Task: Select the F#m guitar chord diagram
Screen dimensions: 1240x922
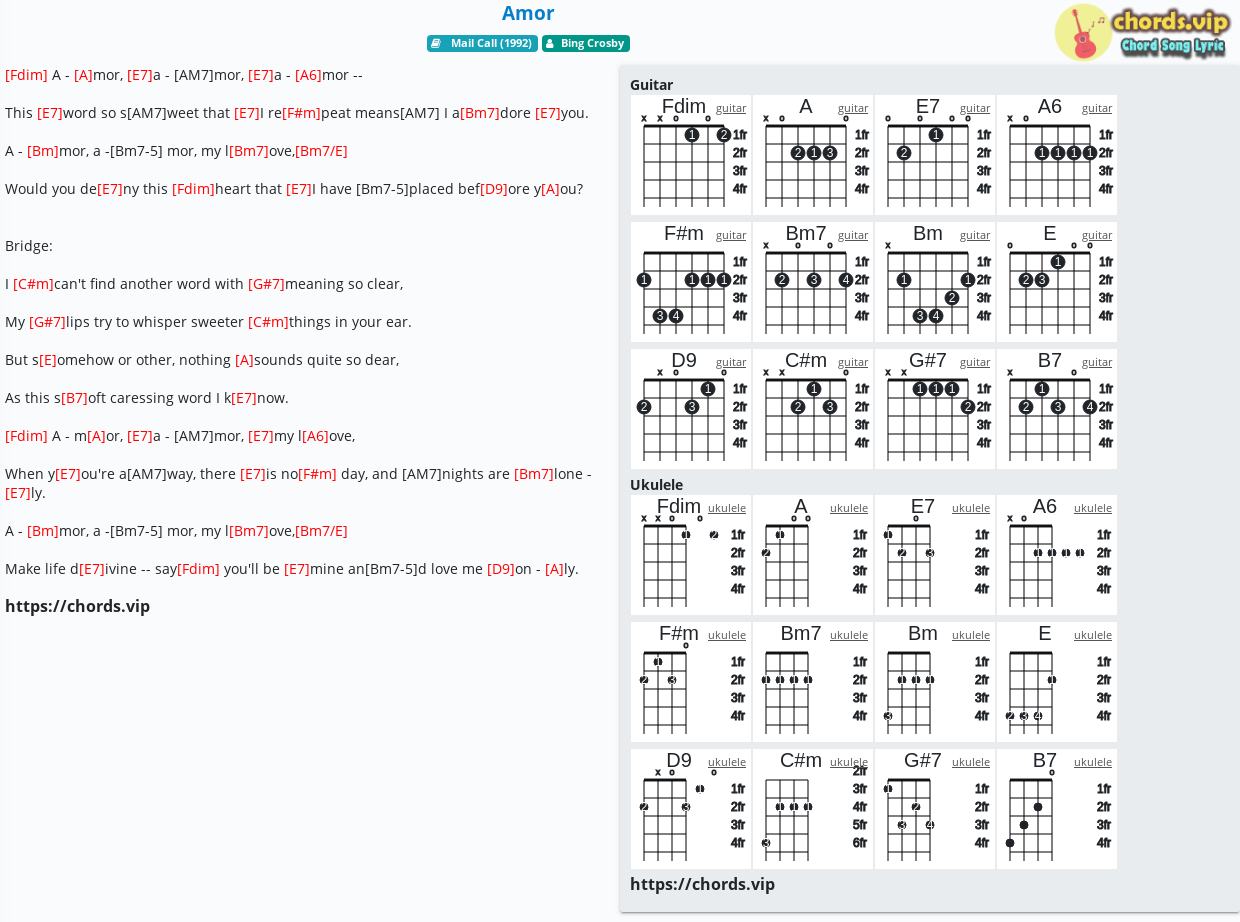Action: (x=691, y=282)
